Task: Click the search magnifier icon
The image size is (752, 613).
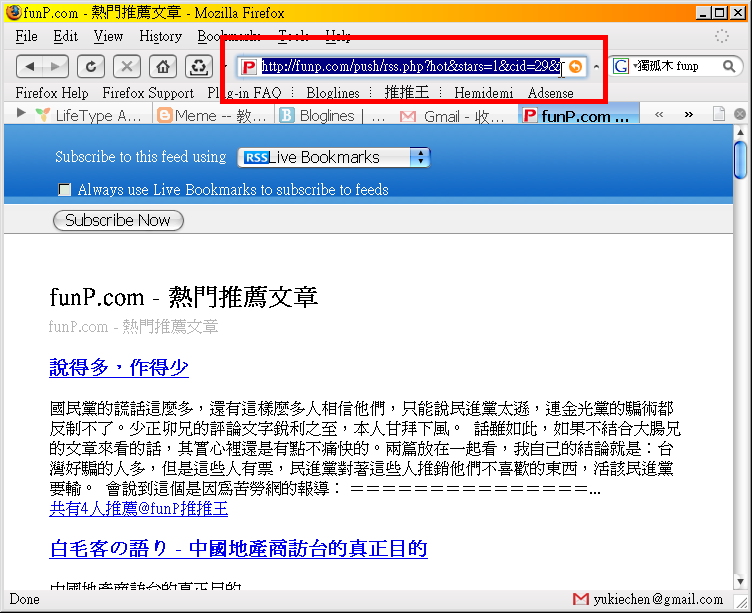Action: pyautogui.click(x=728, y=66)
